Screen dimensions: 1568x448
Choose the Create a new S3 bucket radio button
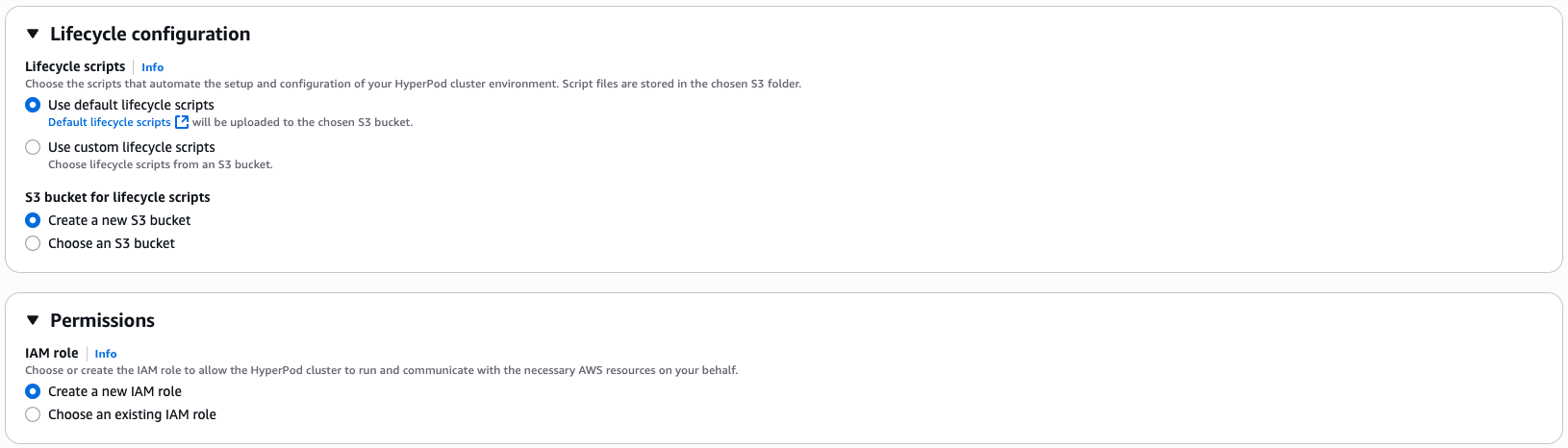pos(33,220)
